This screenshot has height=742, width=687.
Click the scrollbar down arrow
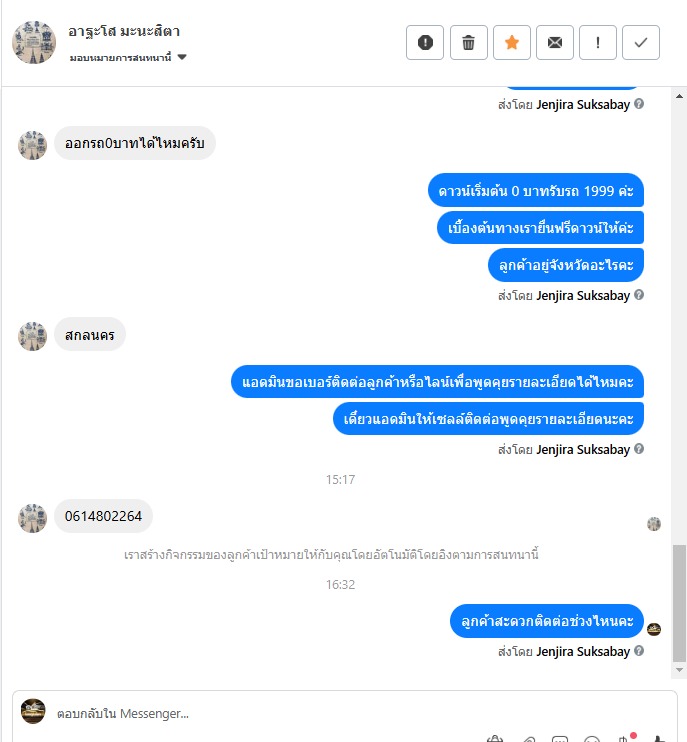pyautogui.click(x=679, y=670)
